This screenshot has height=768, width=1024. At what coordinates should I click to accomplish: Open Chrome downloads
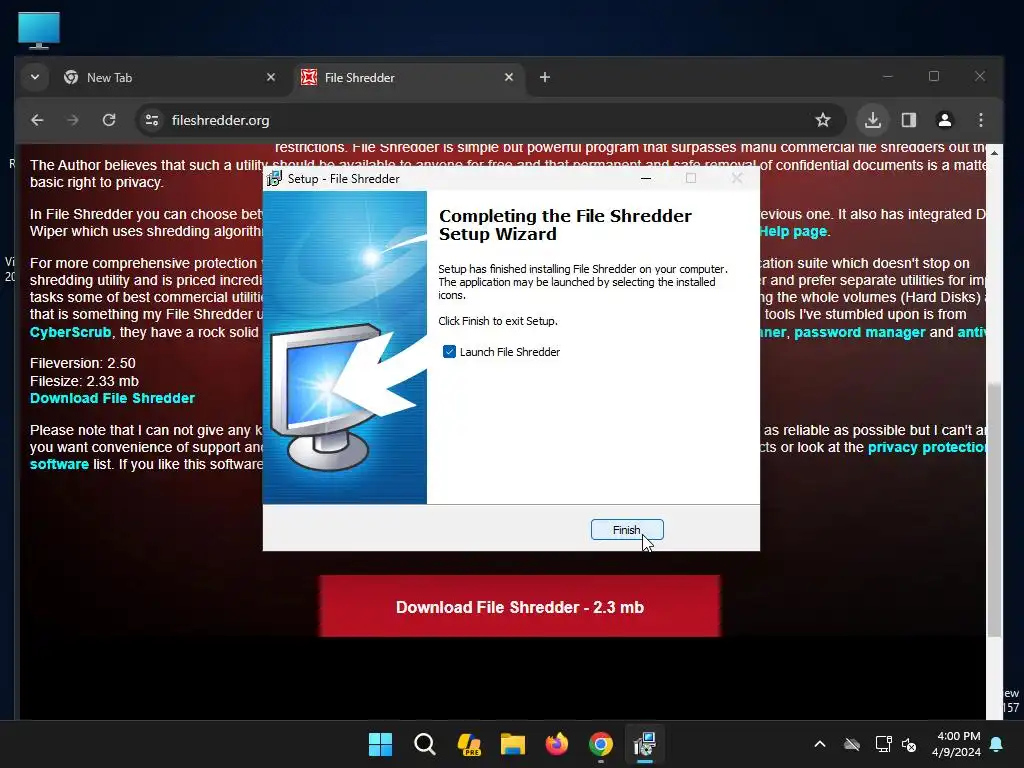click(873, 120)
